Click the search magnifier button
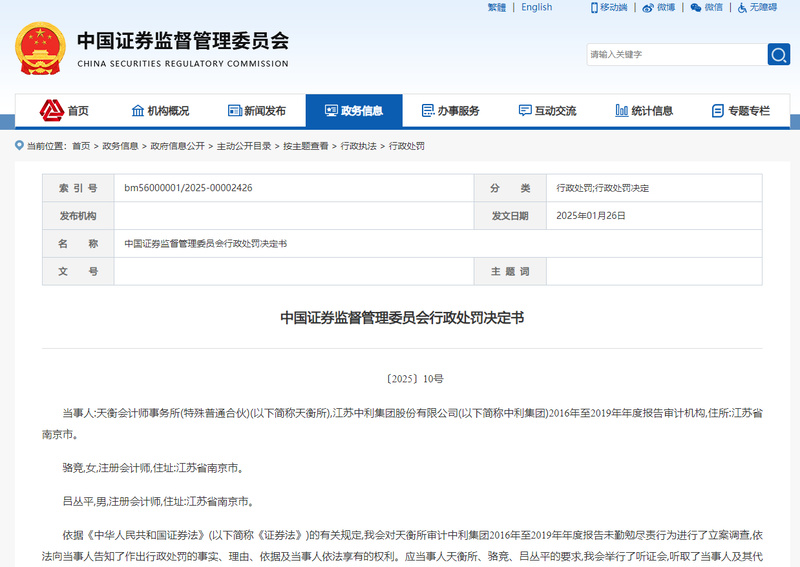 tap(778, 55)
